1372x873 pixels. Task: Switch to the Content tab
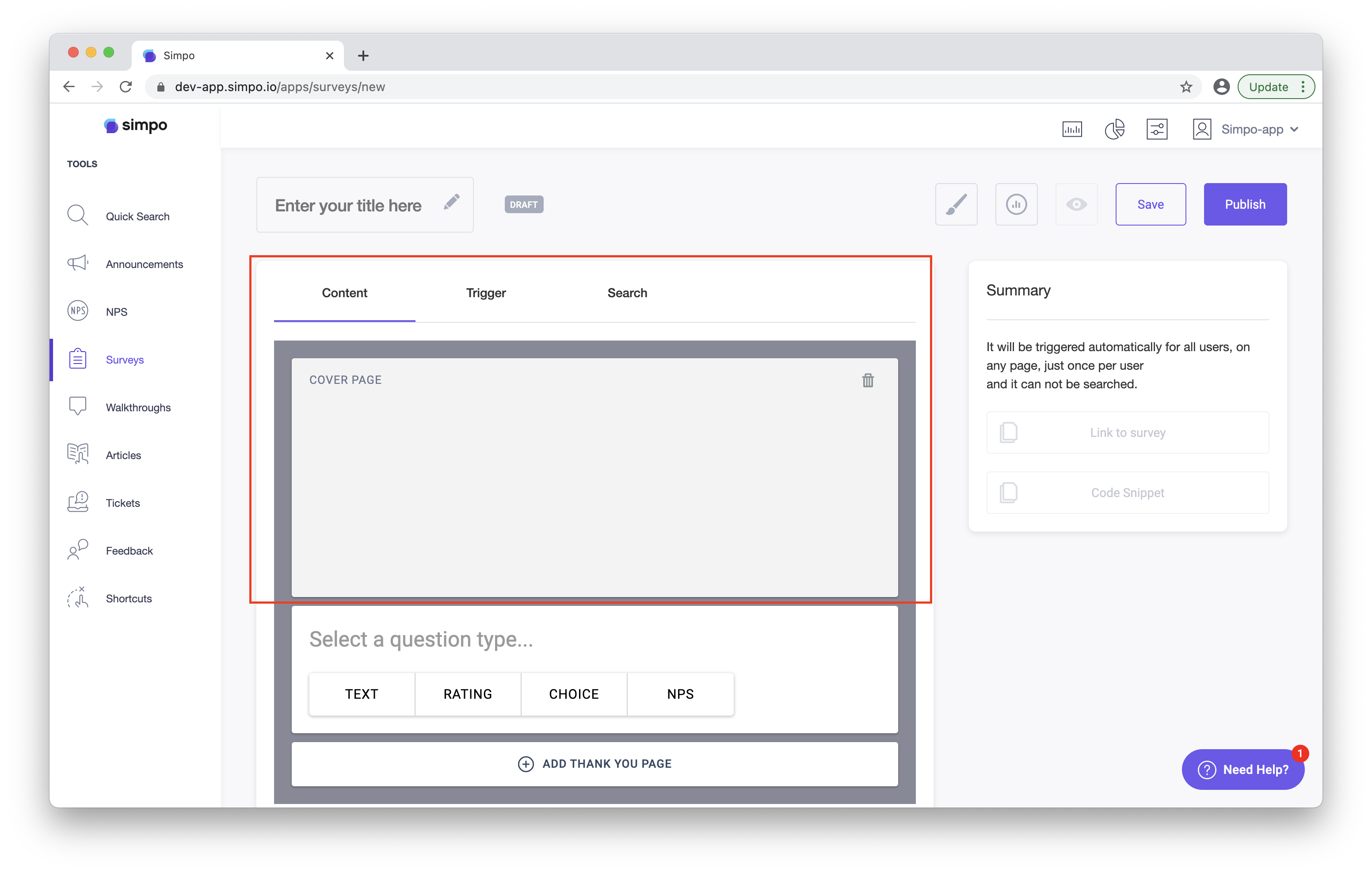click(x=344, y=292)
